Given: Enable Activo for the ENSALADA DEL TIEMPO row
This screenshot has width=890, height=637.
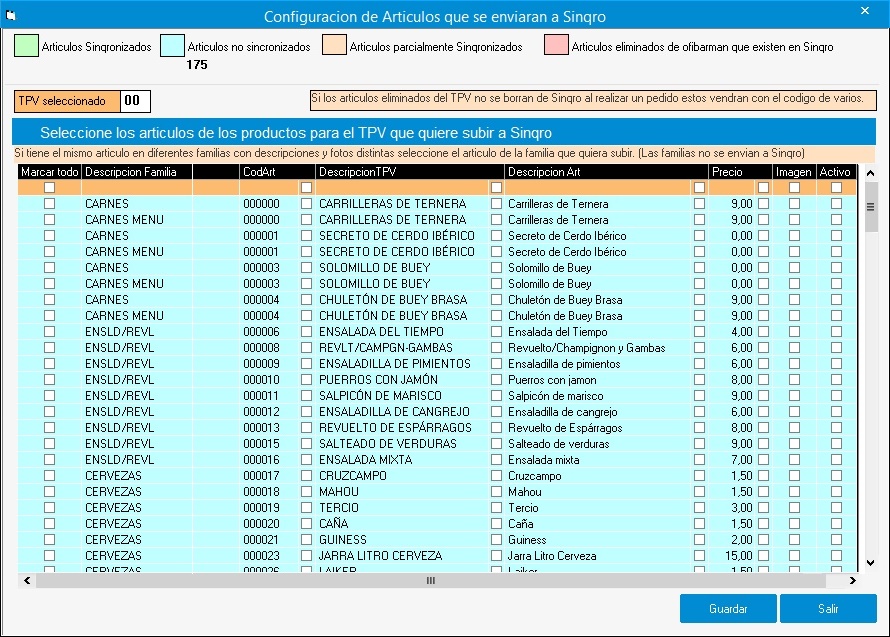Looking at the screenshot, I should pos(836,332).
